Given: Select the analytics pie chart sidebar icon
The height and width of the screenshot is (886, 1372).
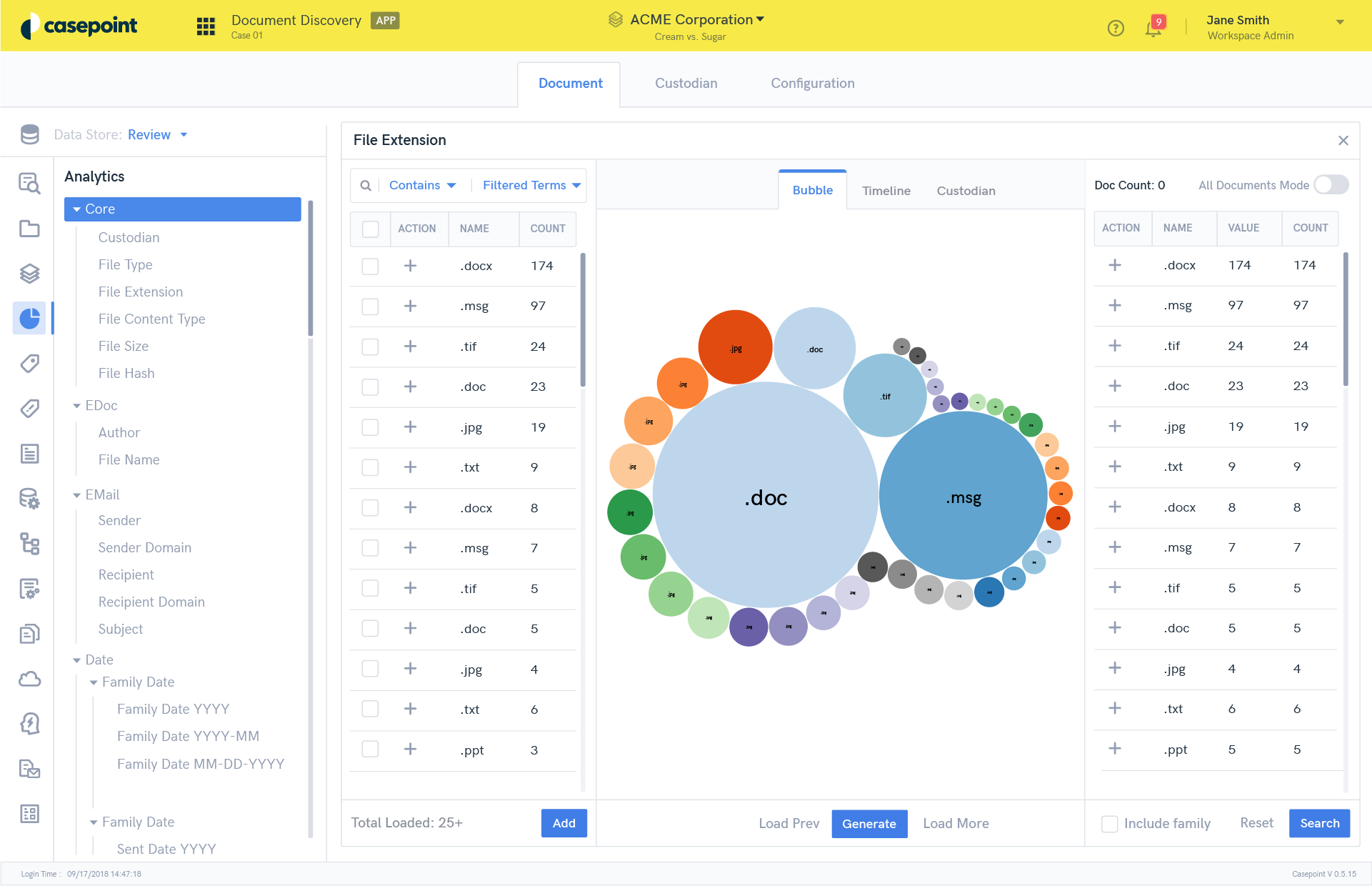Looking at the screenshot, I should tap(30, 318).
